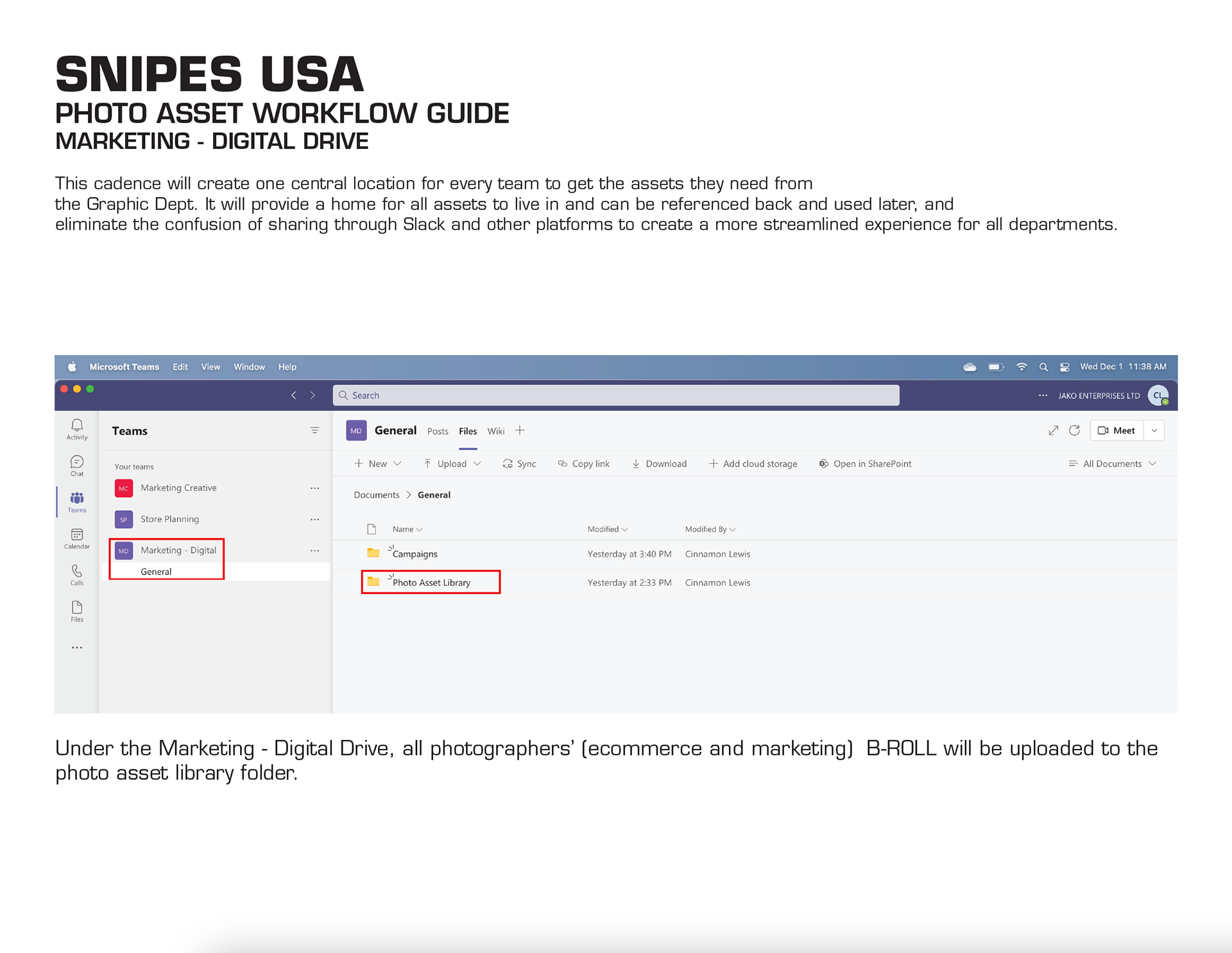Switch to the Files tab

(468, 431)
